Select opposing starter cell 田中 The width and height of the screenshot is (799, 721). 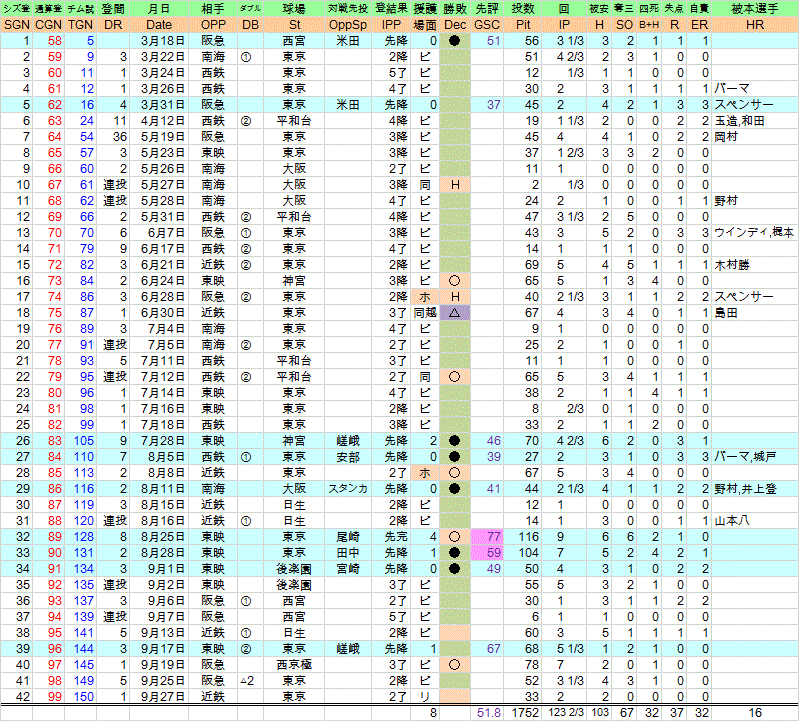click(x=348, y=552)
